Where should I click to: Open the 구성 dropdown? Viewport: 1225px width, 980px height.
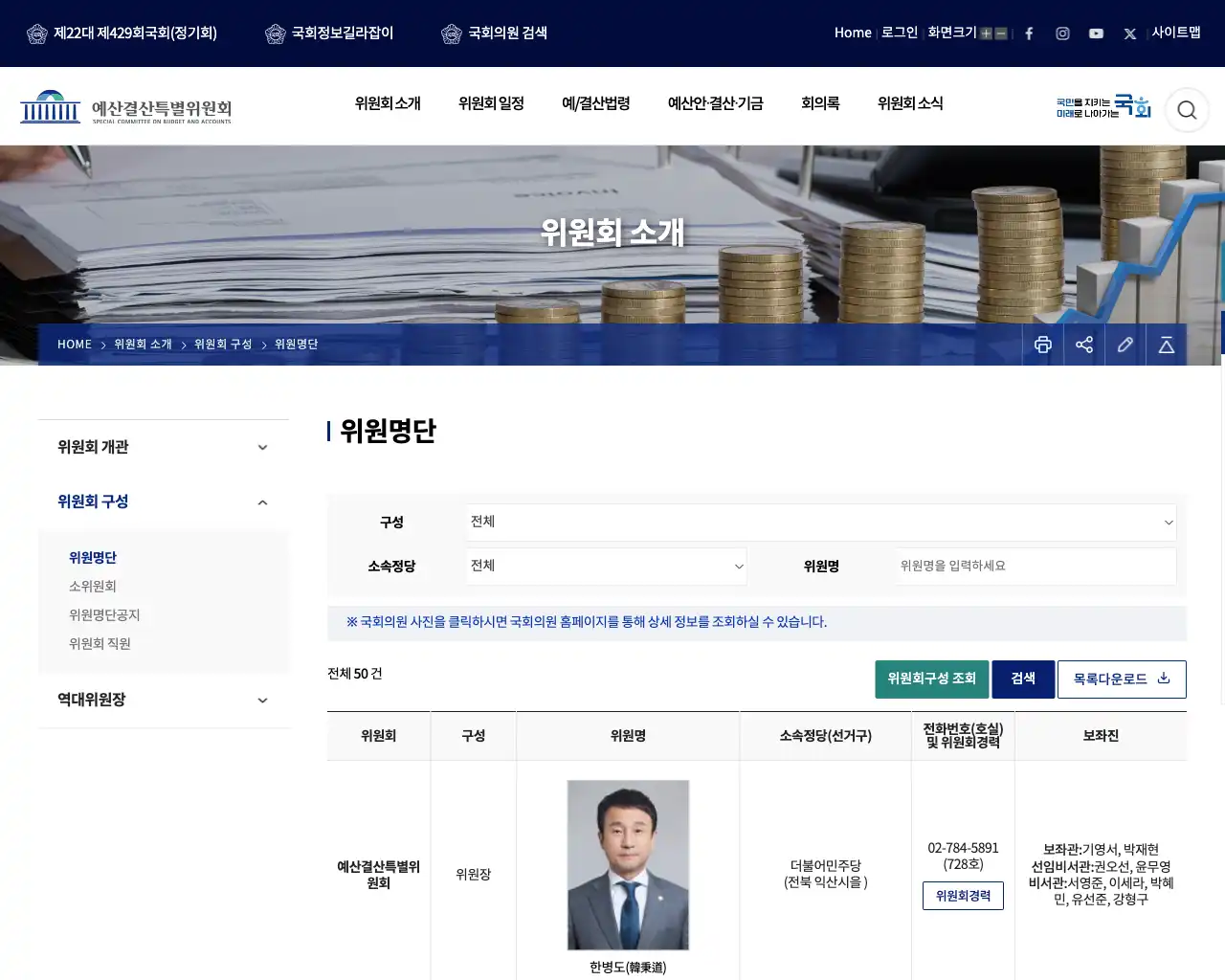coord(821,523)
